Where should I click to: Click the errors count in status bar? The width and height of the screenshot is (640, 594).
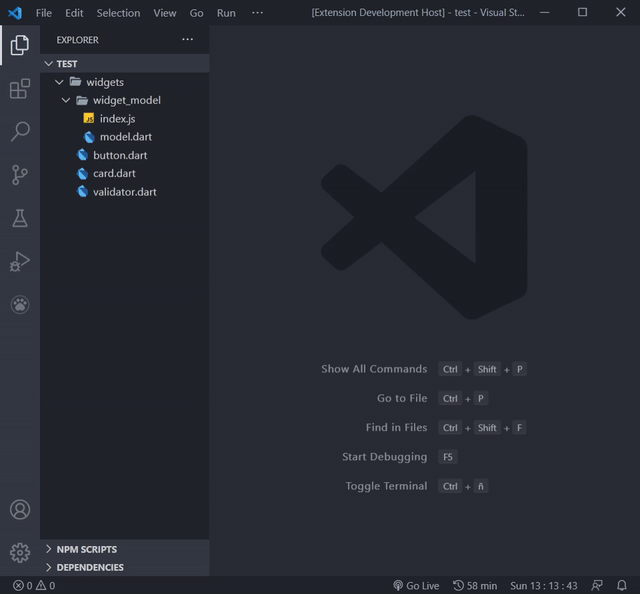point(22,586)
